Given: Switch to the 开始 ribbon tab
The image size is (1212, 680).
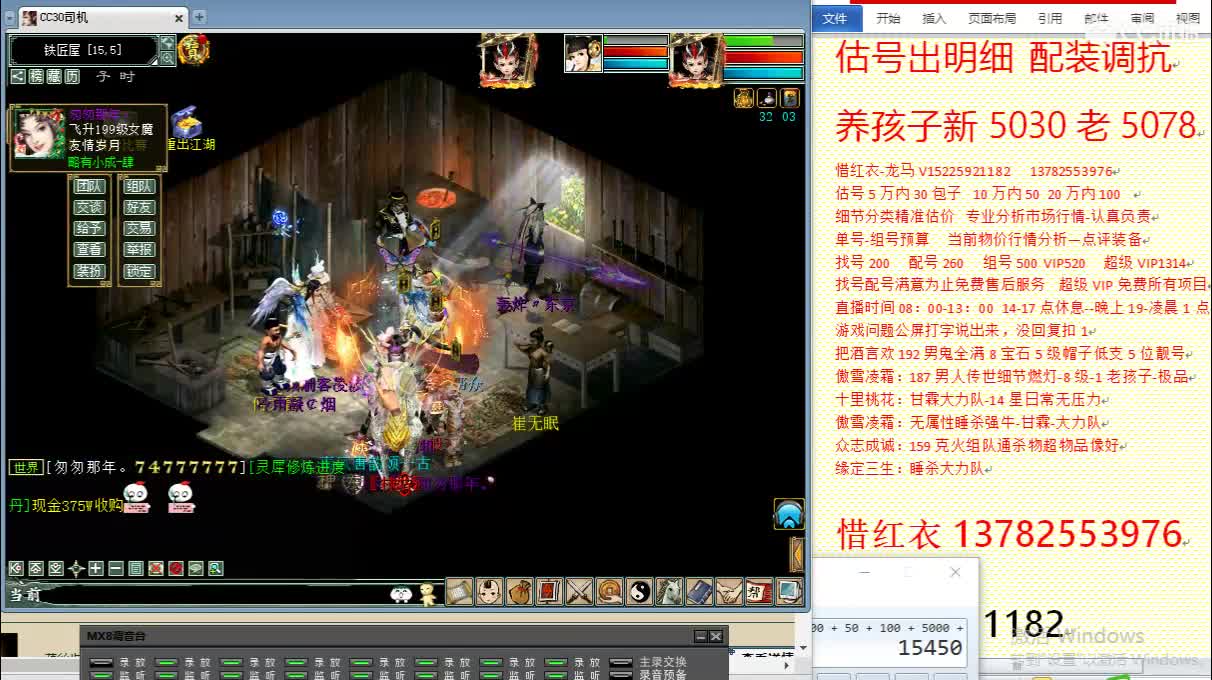Looking at the screenshot, I should pos(888,18).
